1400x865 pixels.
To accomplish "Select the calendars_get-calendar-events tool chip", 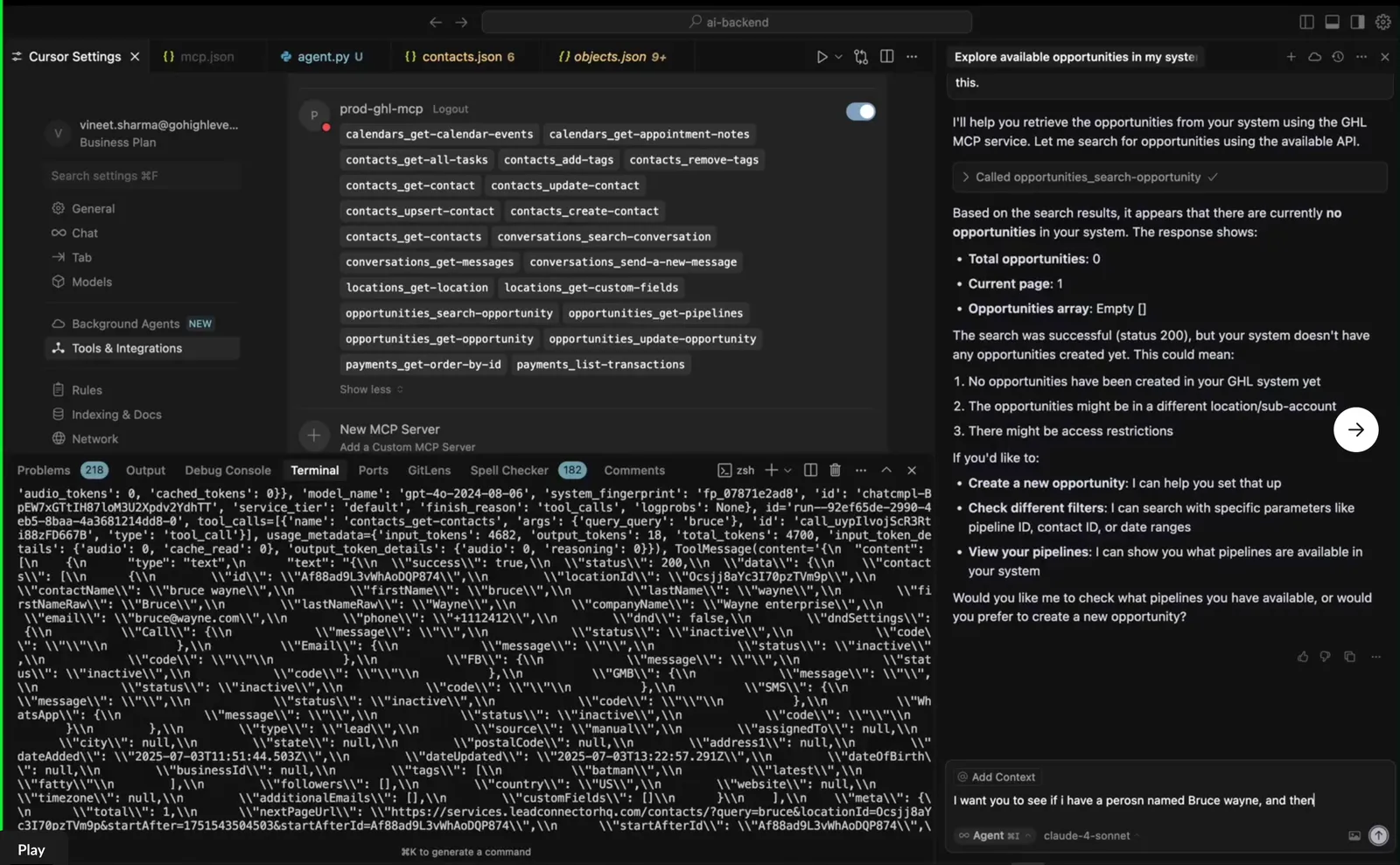I will pyautogui.click(x=439, y=135).
